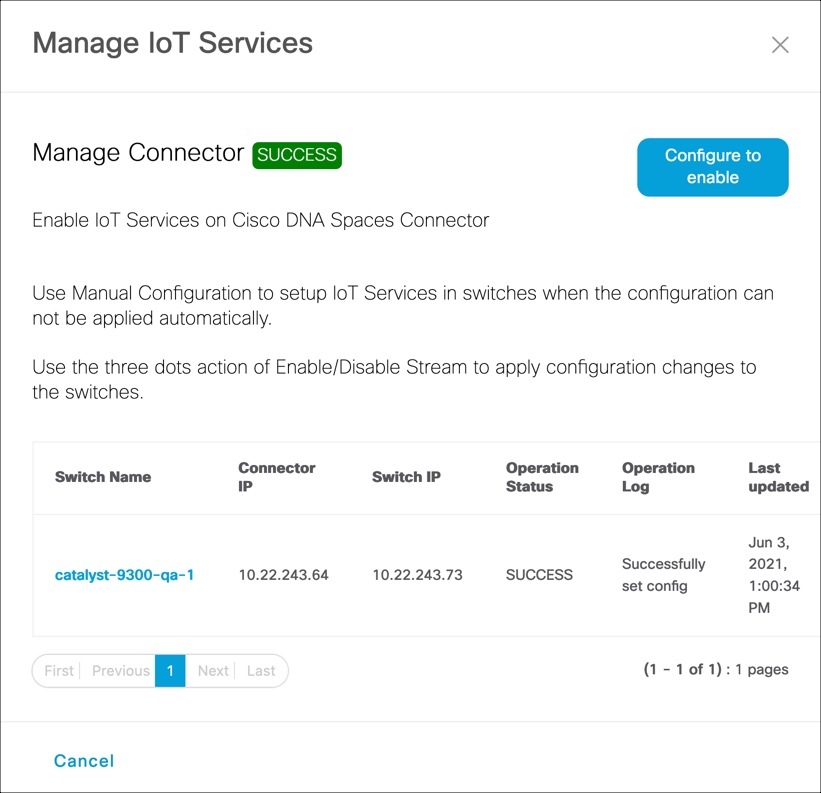Screen dimensions: 821x793
Task: Sort by the Operation Log column
Action: (x=659, y=477)
